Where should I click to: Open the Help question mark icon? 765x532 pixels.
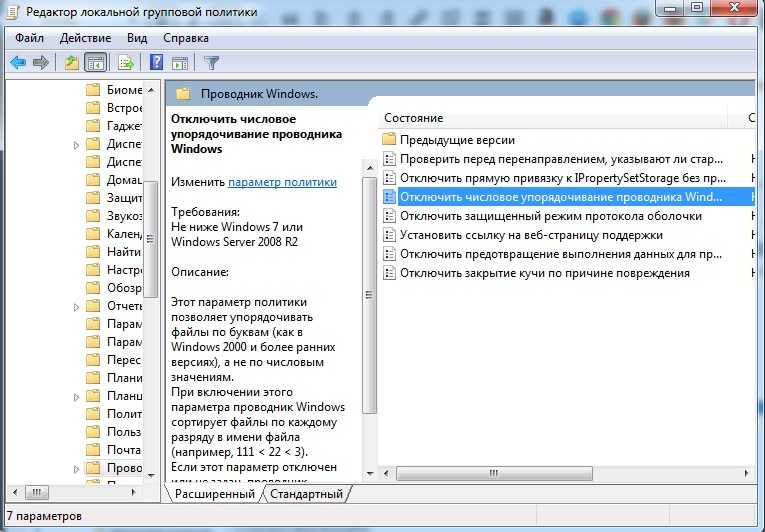tap(157, 62)
